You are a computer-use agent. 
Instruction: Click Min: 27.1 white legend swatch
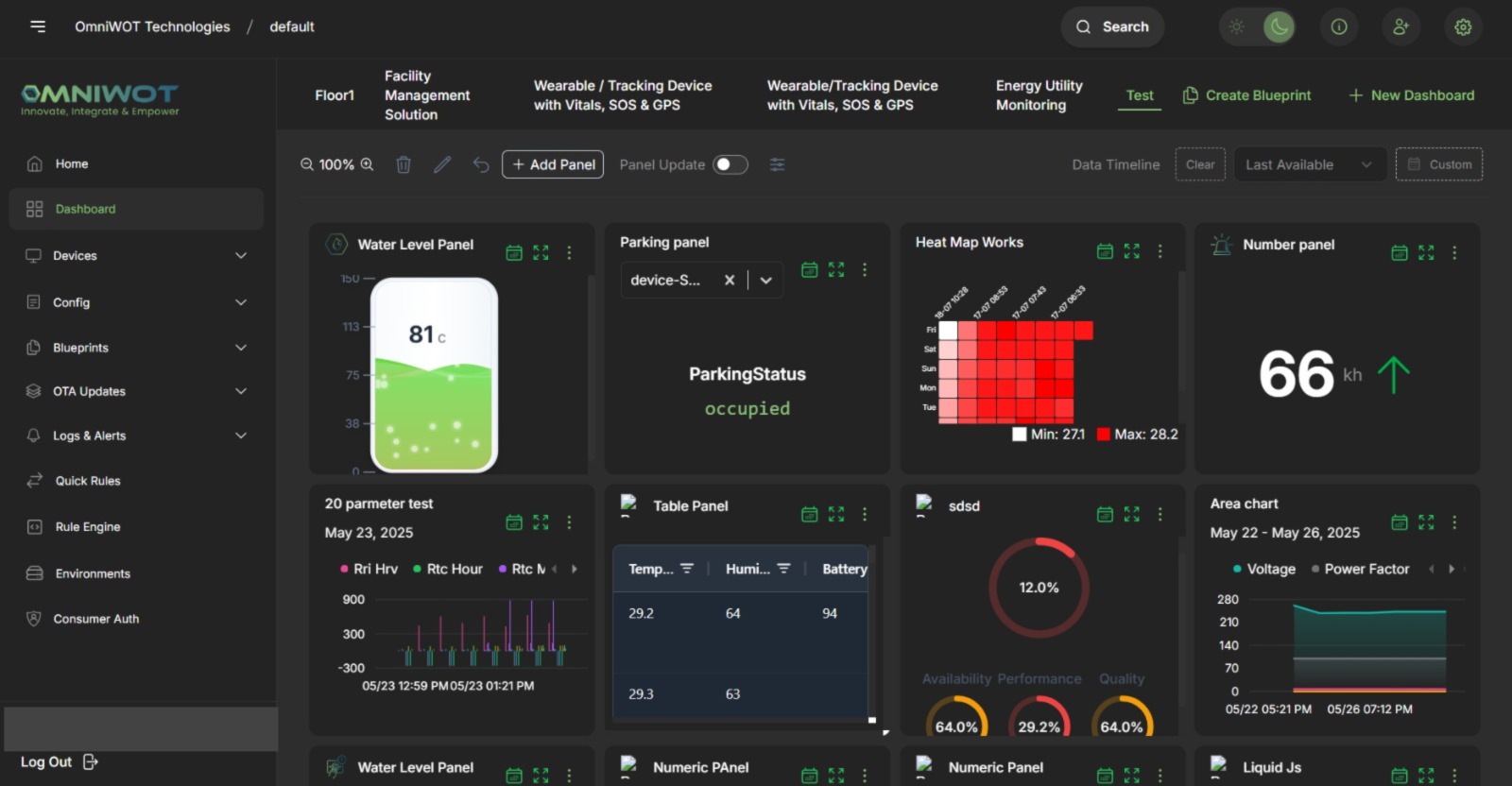coord(1019,435)
